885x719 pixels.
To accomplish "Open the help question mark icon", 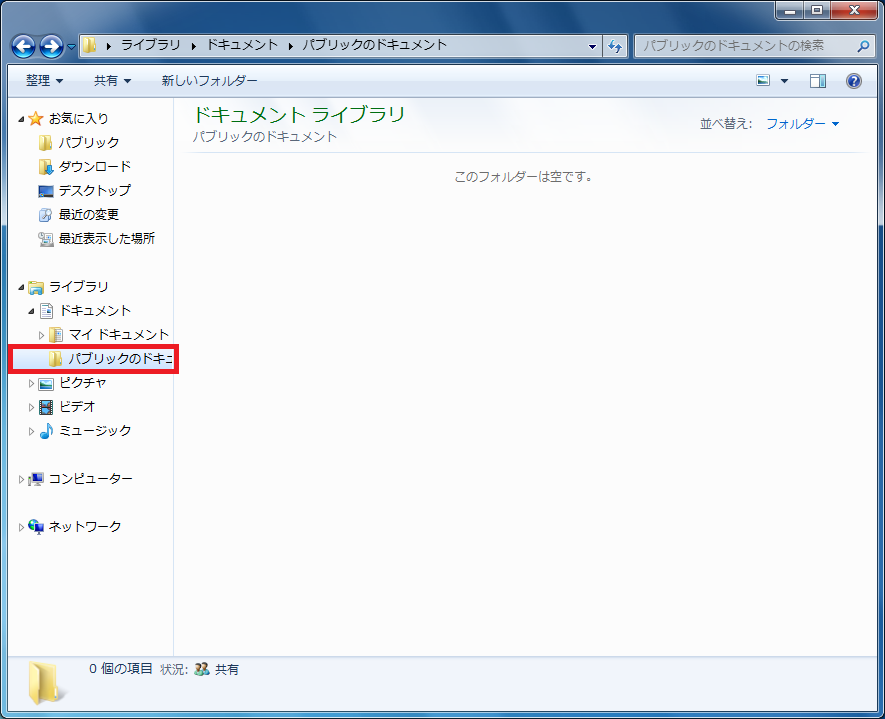I will 853,81.
